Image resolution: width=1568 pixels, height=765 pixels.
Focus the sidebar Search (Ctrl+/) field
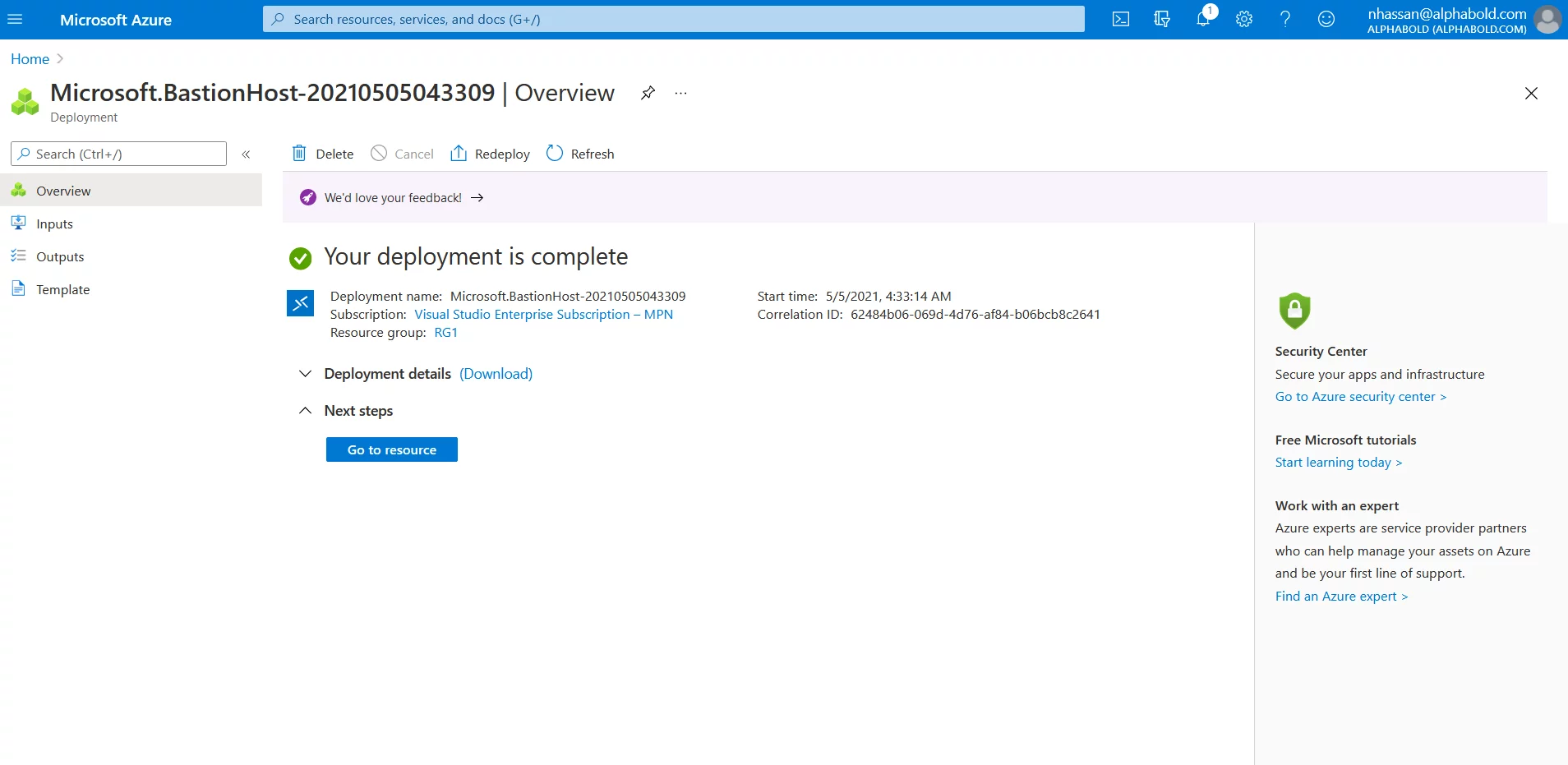[x=118, y=154]
